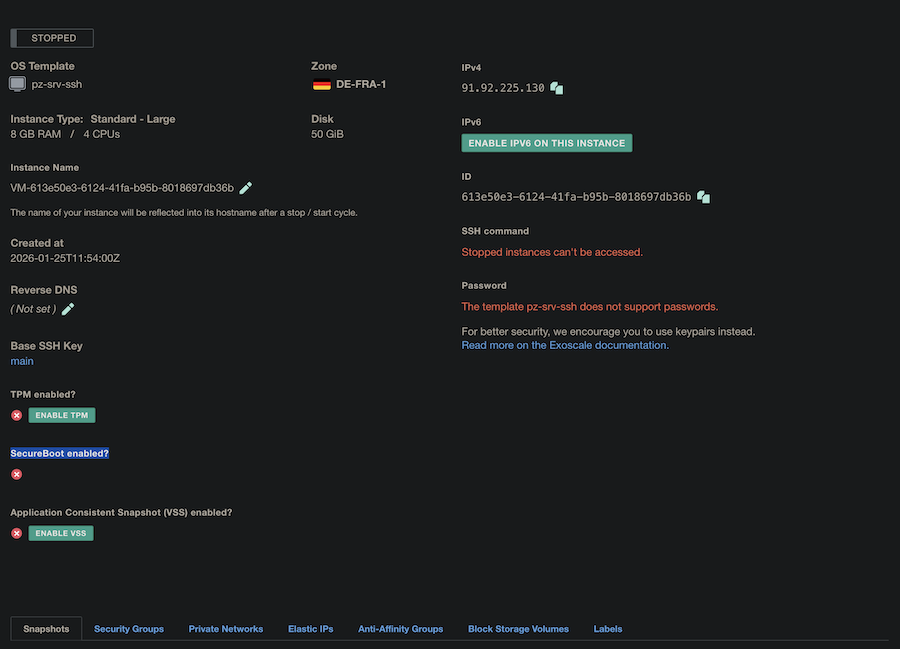Read more on the Exoscale documentation
This screenshot has width=900, height=649.
(564, 345)
